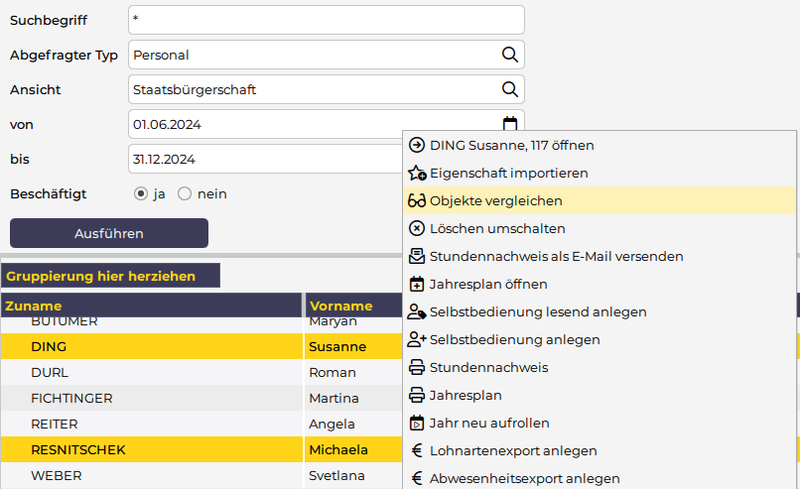This screenshot has width=800, height=489.
Task: Select the 'ja' radio button for Beschäftigt
Action: tap(141, 193)
